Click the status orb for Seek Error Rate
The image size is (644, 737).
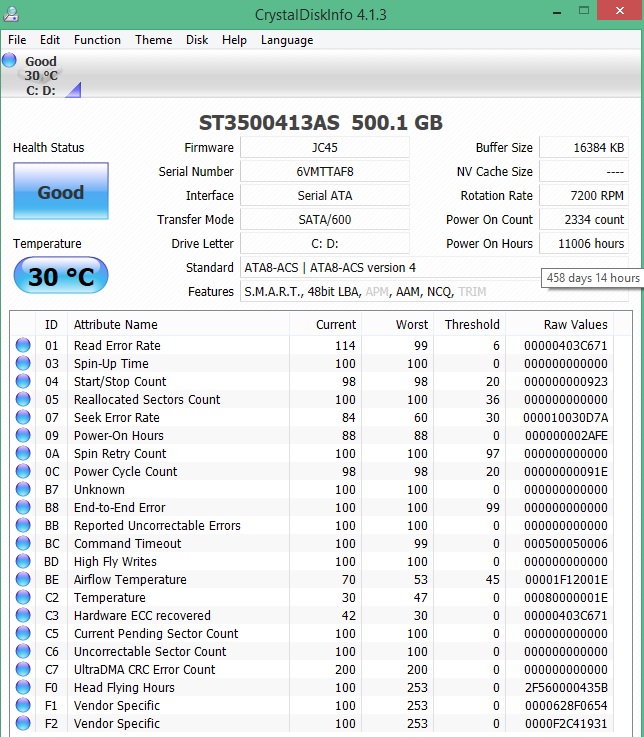pos(23,417)
